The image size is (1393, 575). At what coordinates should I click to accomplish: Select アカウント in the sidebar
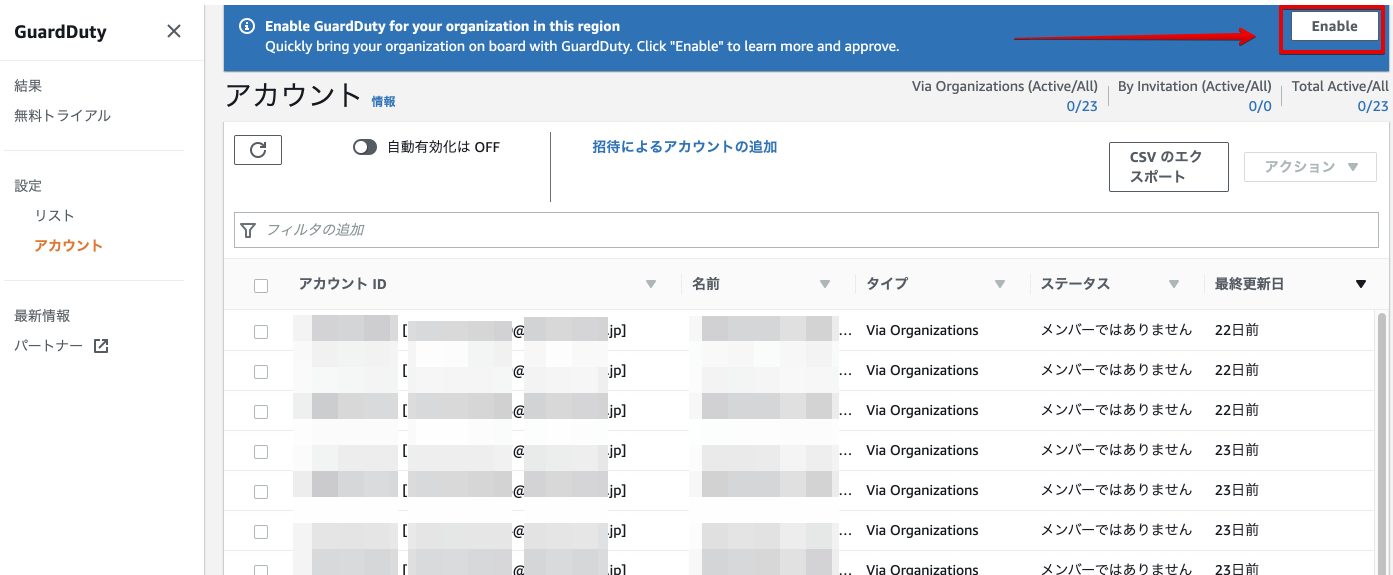click(68, 246)
